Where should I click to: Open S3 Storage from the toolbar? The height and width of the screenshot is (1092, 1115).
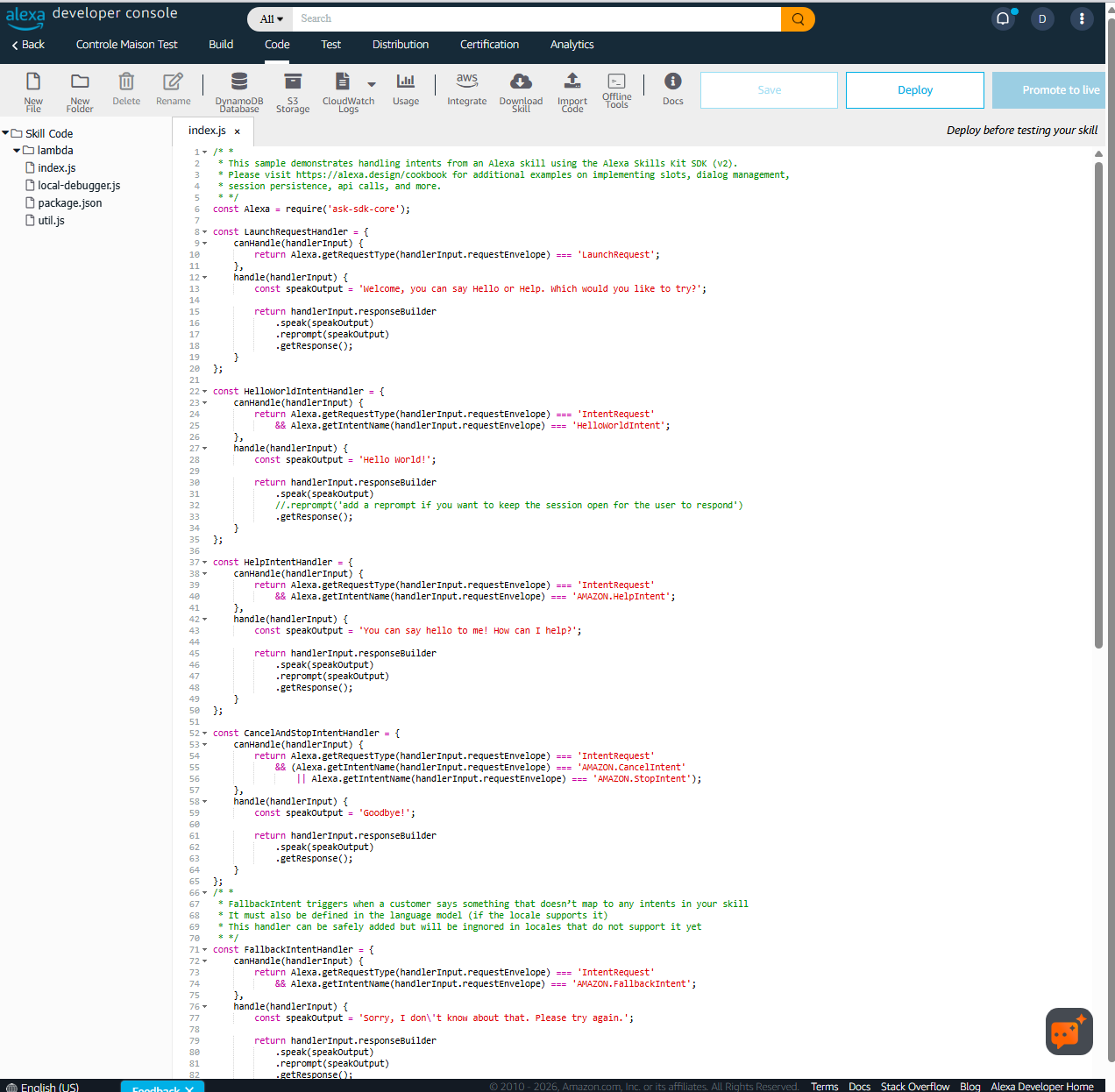click(x=293, y=82)
